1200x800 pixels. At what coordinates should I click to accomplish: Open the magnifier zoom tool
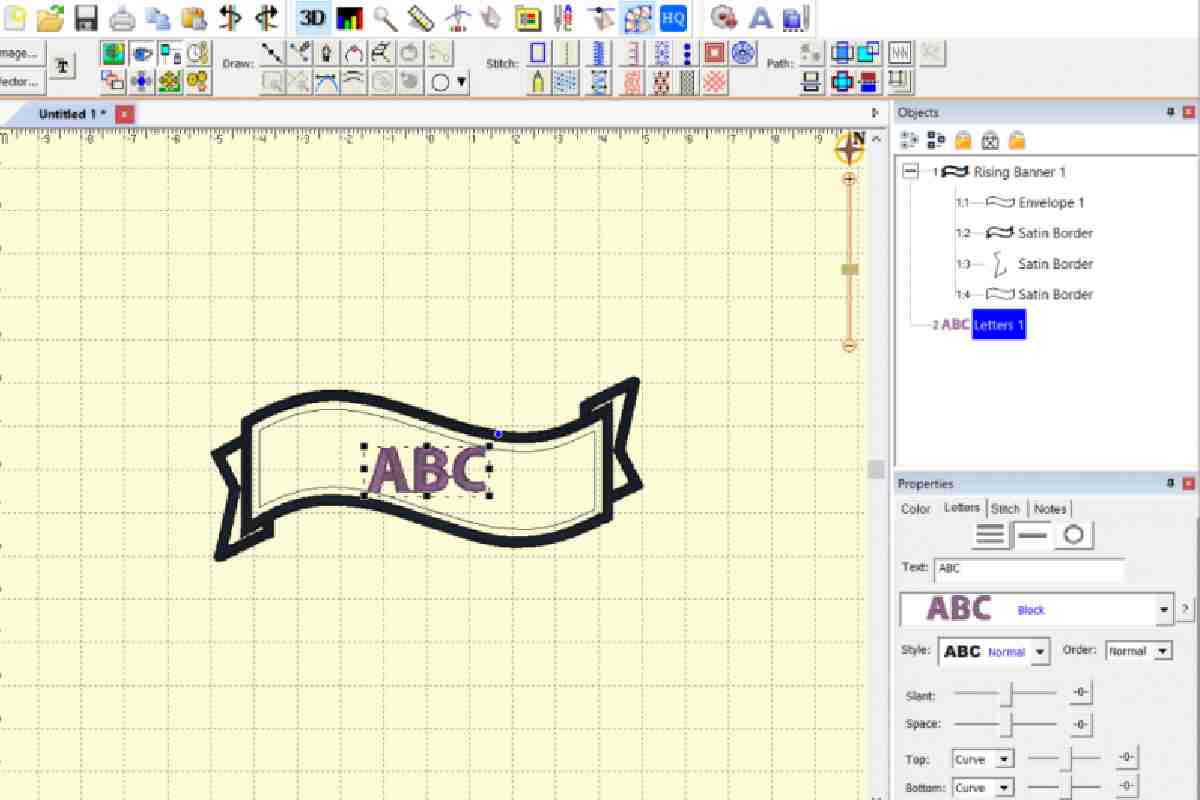[385, 17]
